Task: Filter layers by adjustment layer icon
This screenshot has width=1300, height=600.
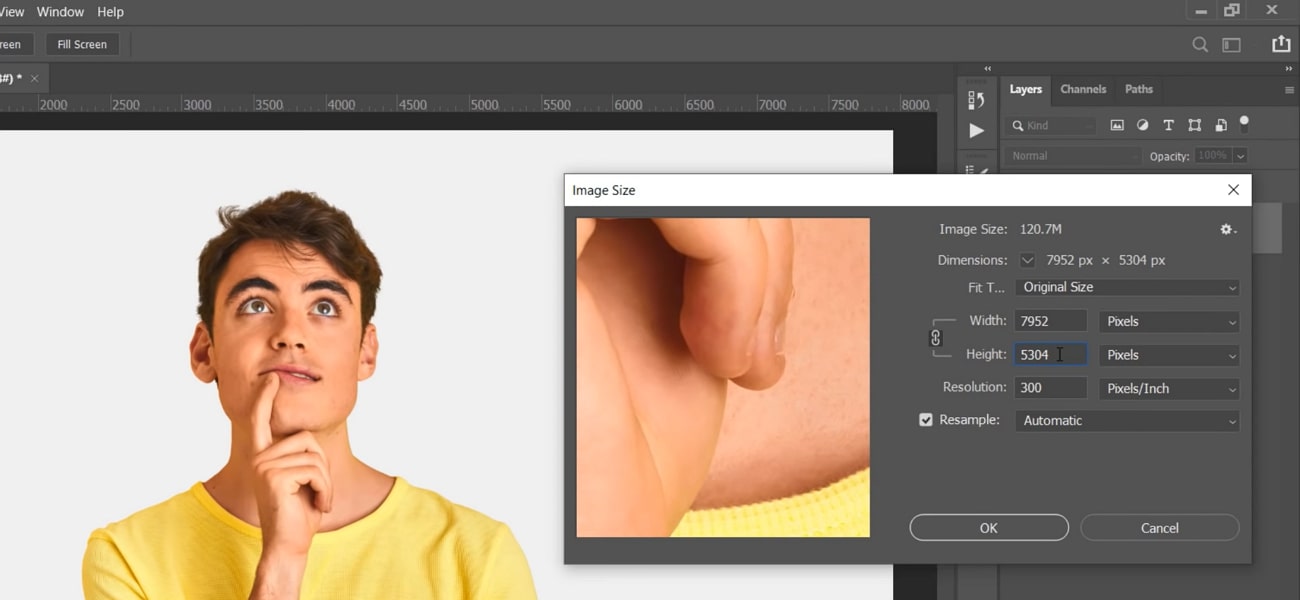Action: [x=1143, y=126]
